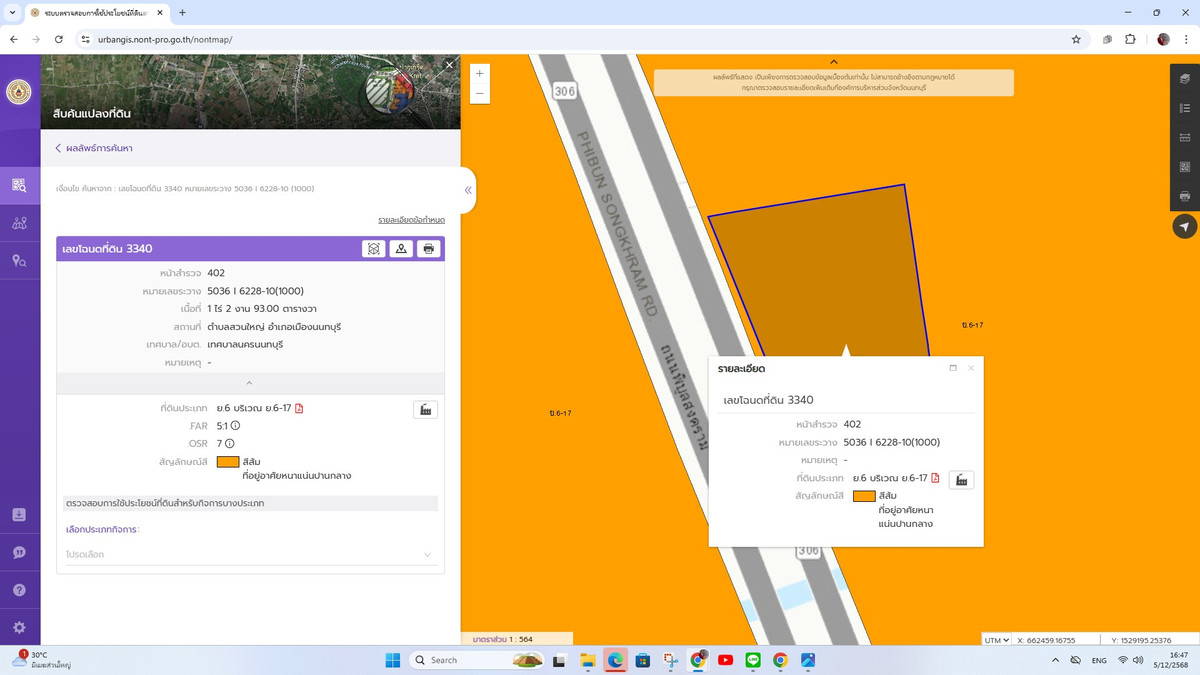Select the location marker icon on parcel 3340 header
This screenshot has height=675, width=1200.
coord(401,248)
